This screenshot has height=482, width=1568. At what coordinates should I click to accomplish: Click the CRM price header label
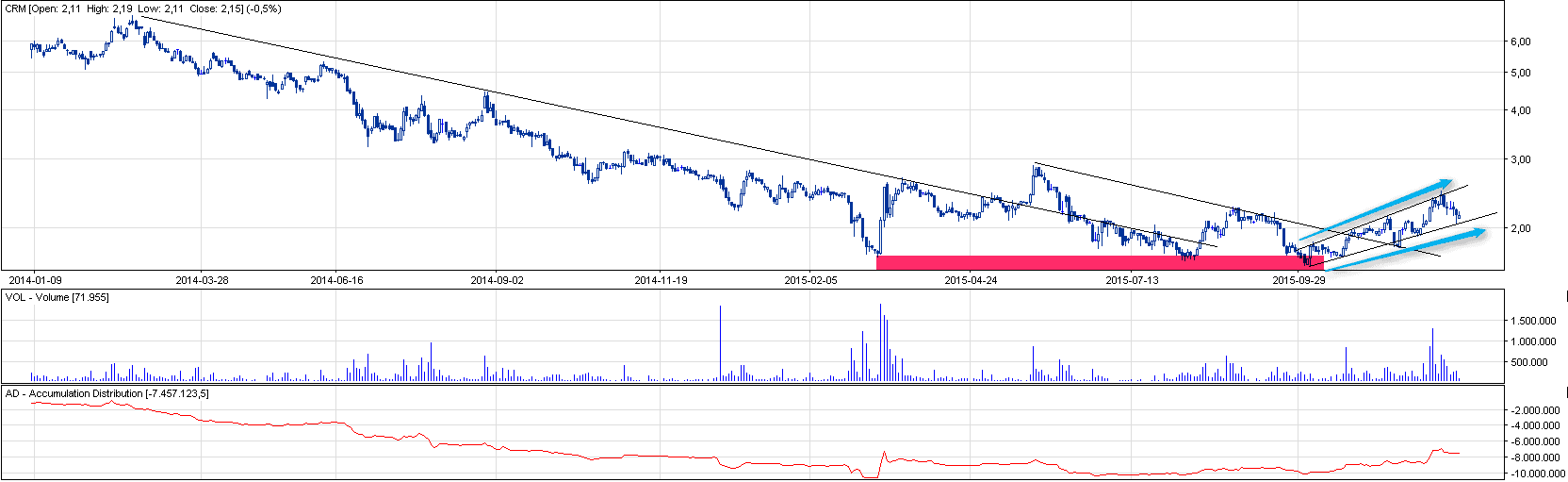pyautogui.click(x=142, y=8)
